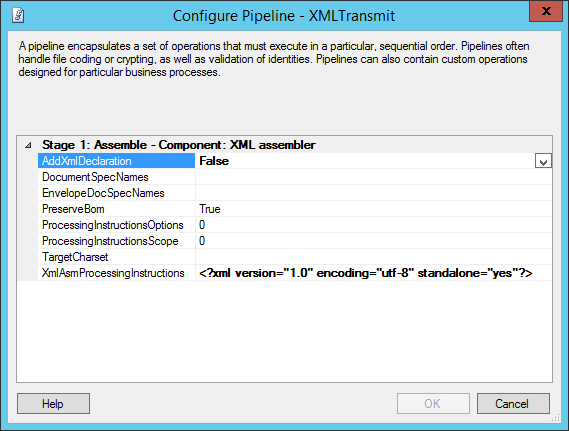Cancel the pipeline configuration dialog
This screenshot has width=569, height=431.
click(x=513, y=403)
